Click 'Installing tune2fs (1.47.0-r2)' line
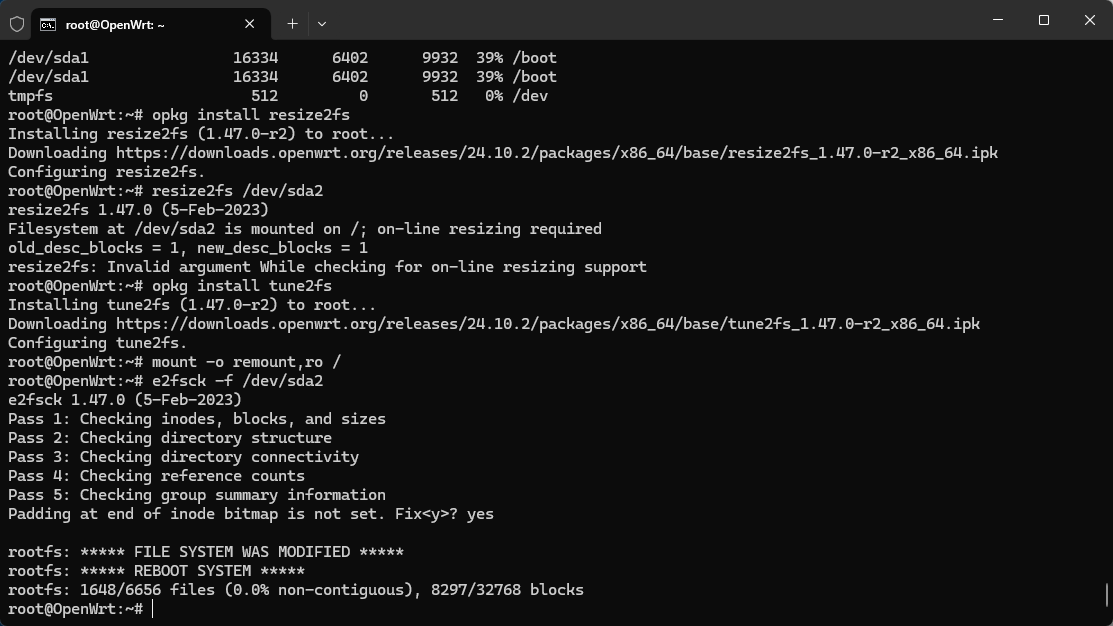 click(x=192, y=305)
